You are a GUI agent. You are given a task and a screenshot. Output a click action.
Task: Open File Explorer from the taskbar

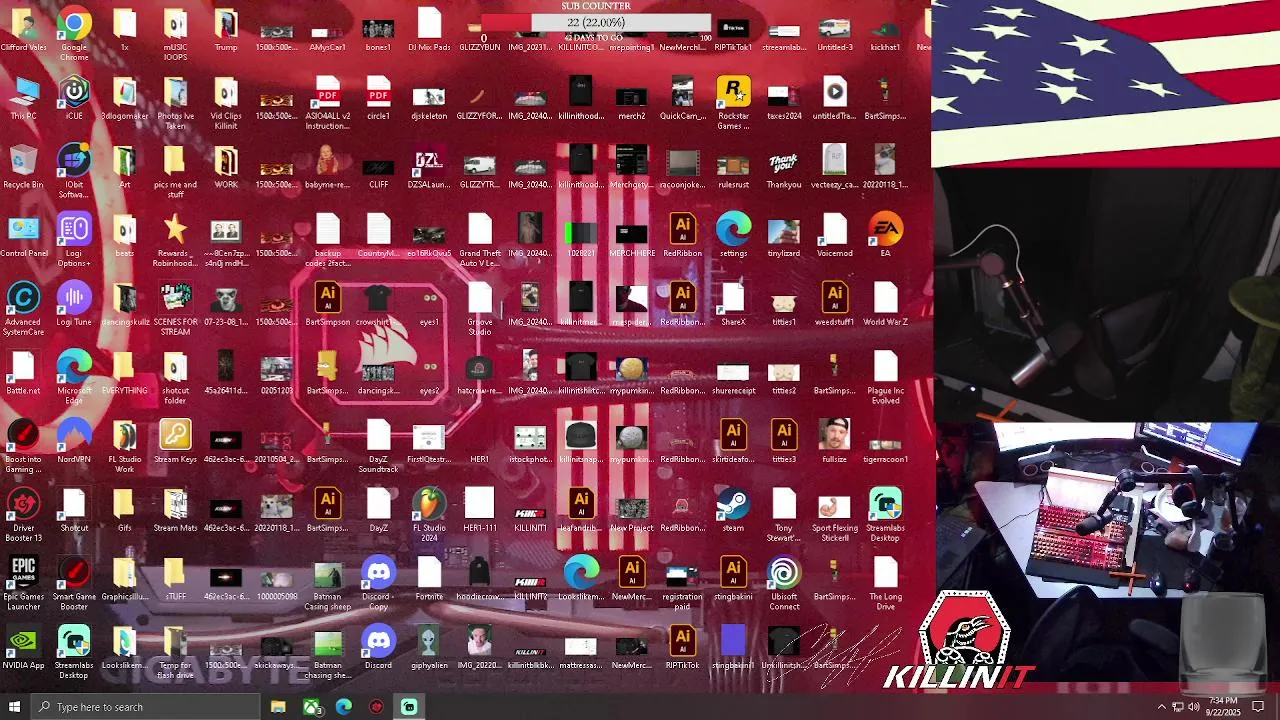tap(278, 707)
